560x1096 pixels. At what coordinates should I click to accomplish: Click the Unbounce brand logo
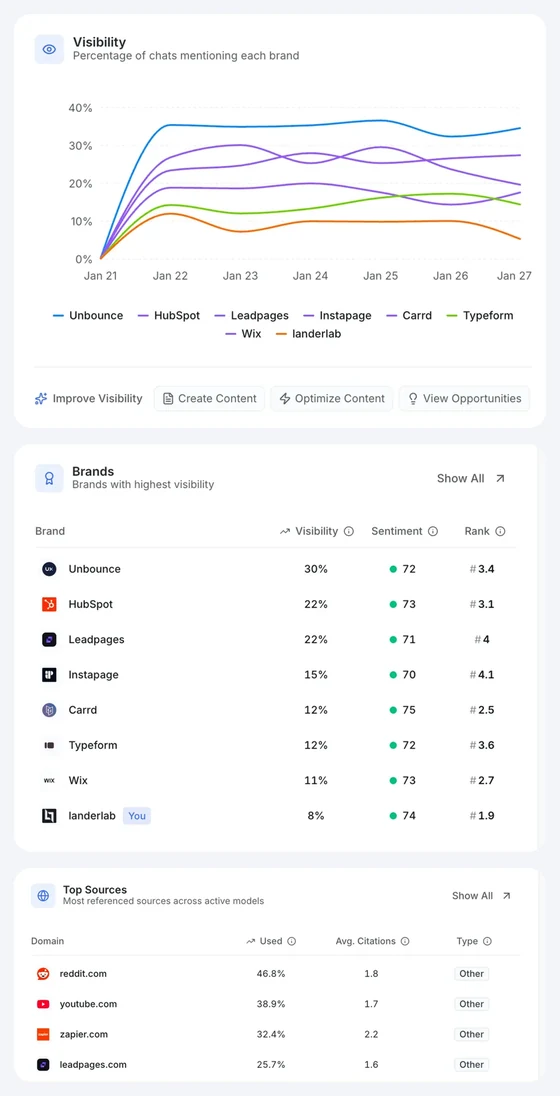[x=49, y=569]
